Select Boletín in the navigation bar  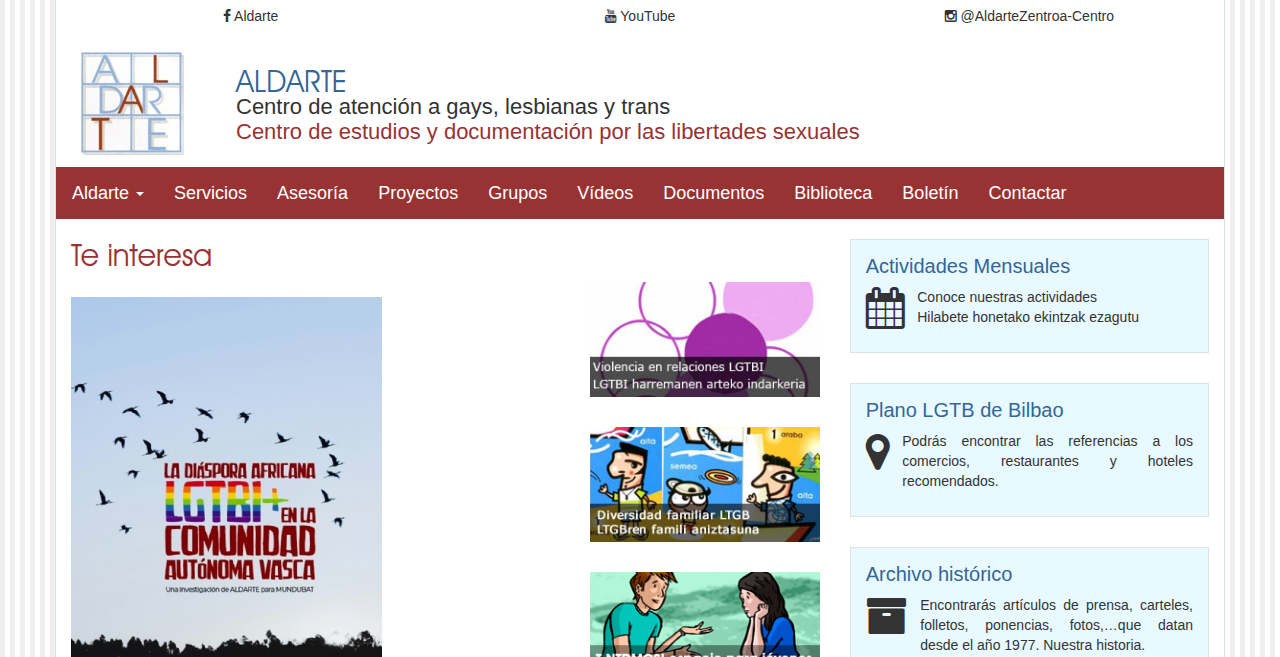930,193
